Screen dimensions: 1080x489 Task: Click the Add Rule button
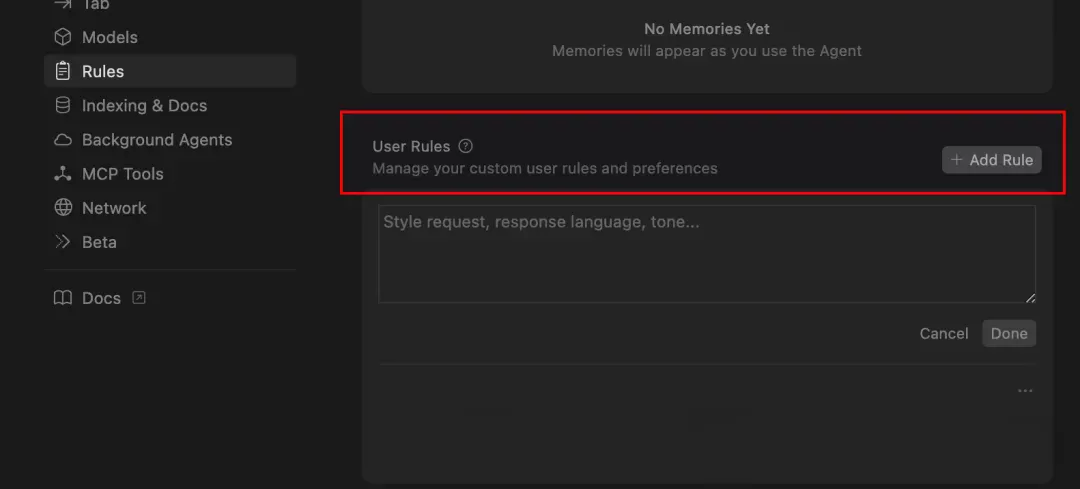(x=992, y=160)
